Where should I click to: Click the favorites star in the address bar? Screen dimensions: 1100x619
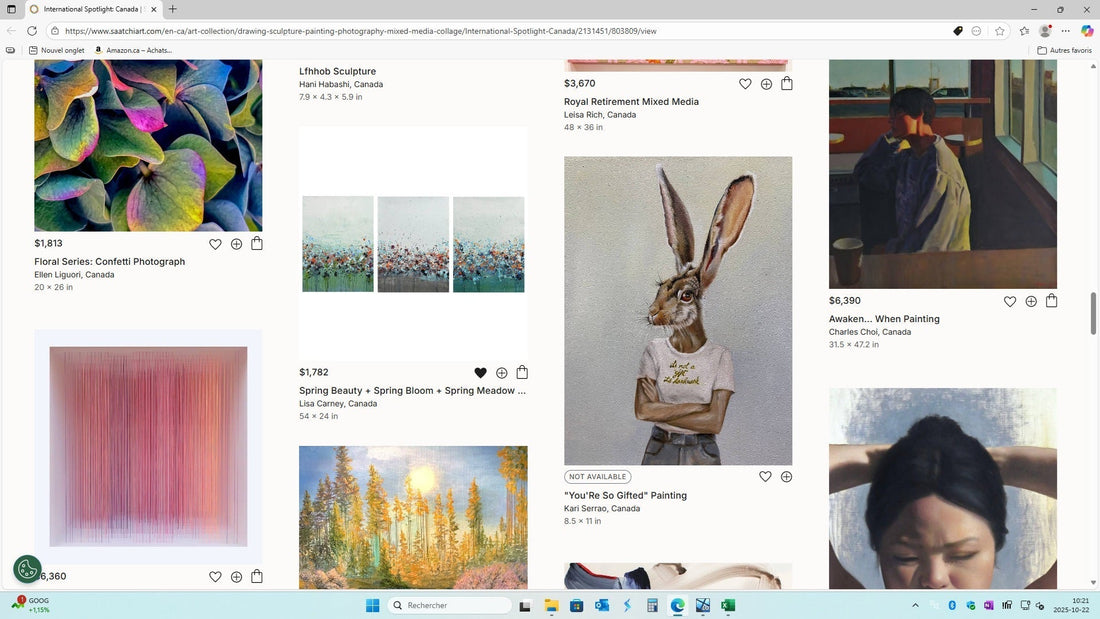point(999,31)
